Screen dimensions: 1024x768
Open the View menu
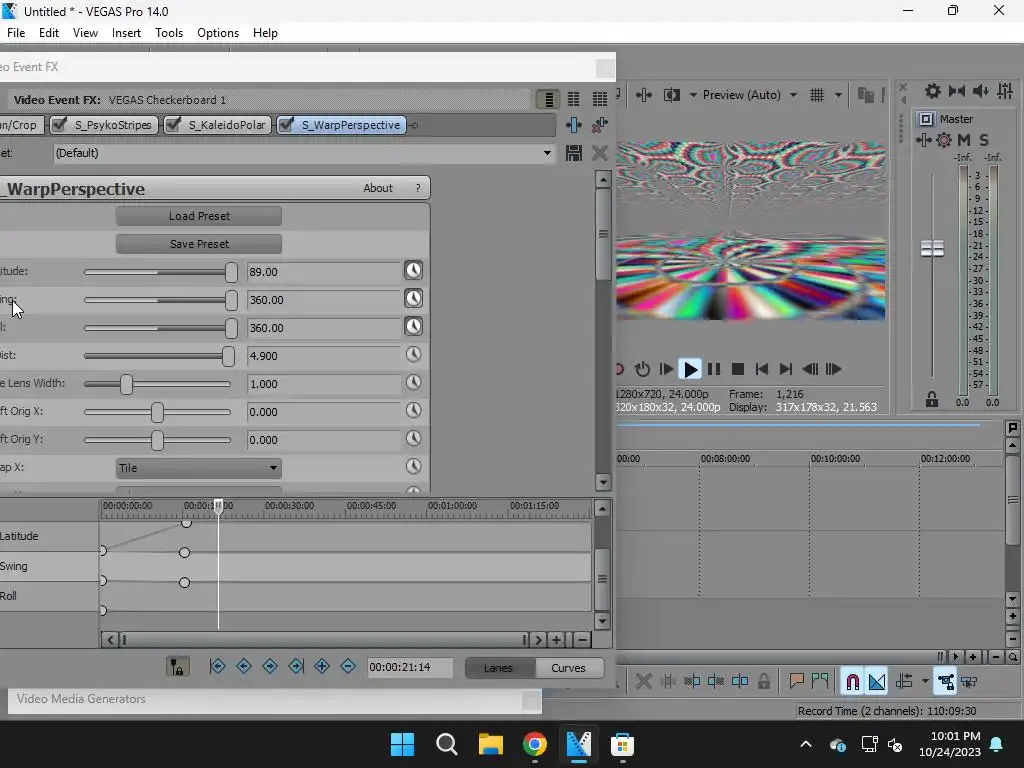(x=85, y=33)
